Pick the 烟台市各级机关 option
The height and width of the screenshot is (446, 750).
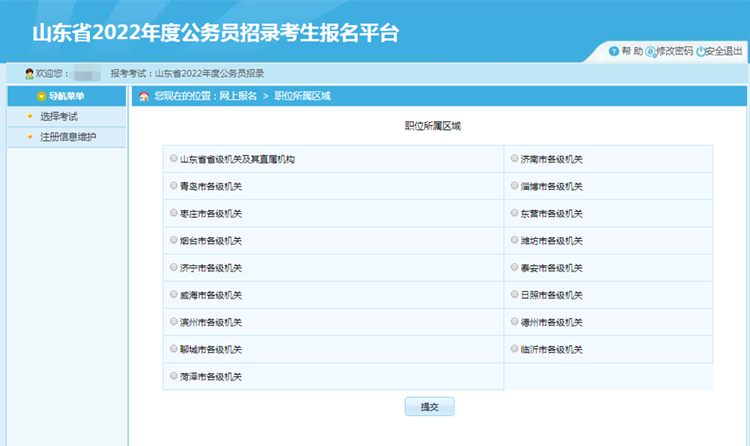click(174, 240)
